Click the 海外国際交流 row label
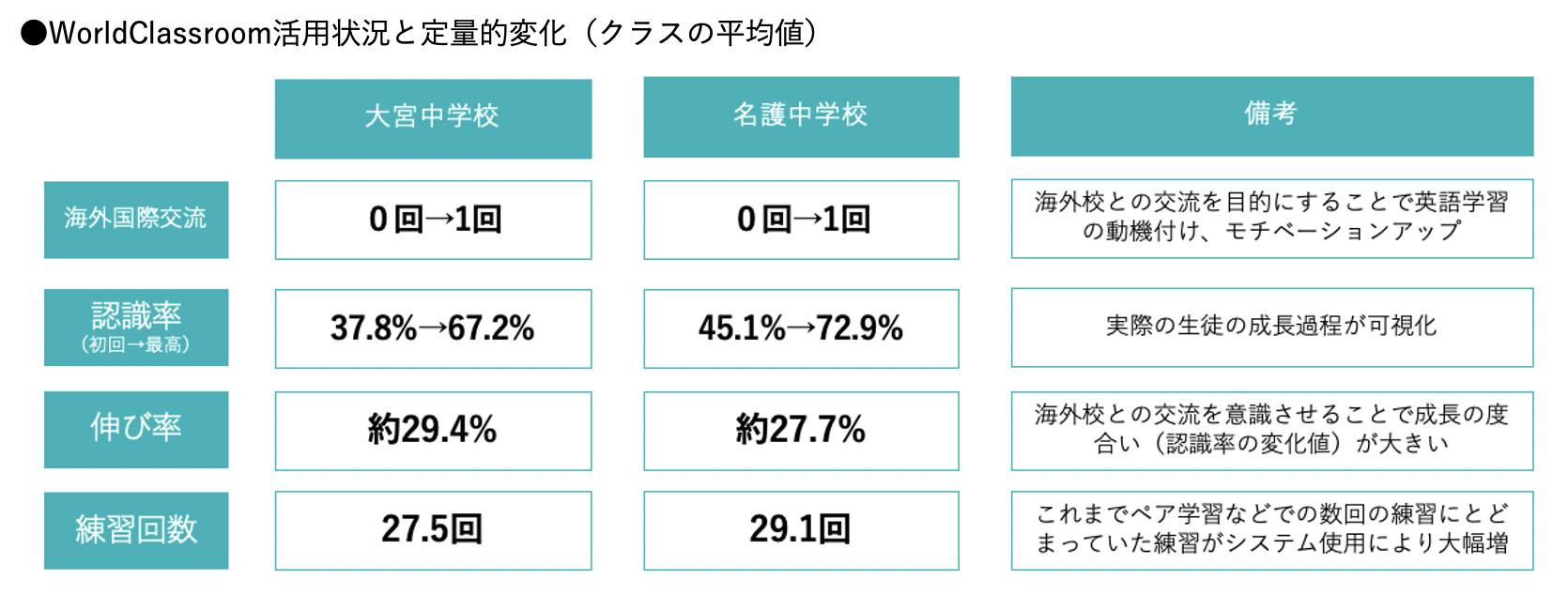1568x595 pixels. (136, 219)
